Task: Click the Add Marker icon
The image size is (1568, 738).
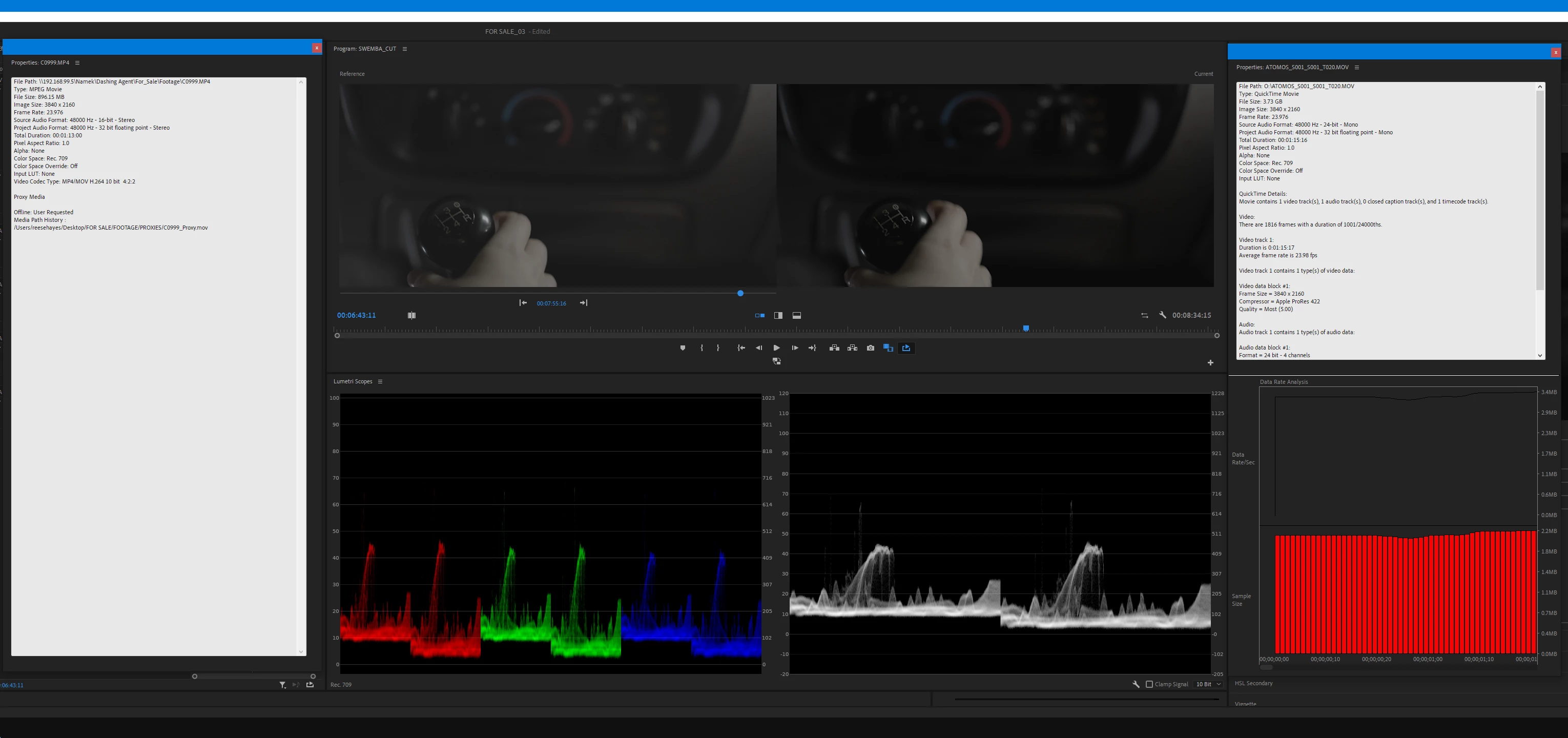Action: click(x=683, y=347)
